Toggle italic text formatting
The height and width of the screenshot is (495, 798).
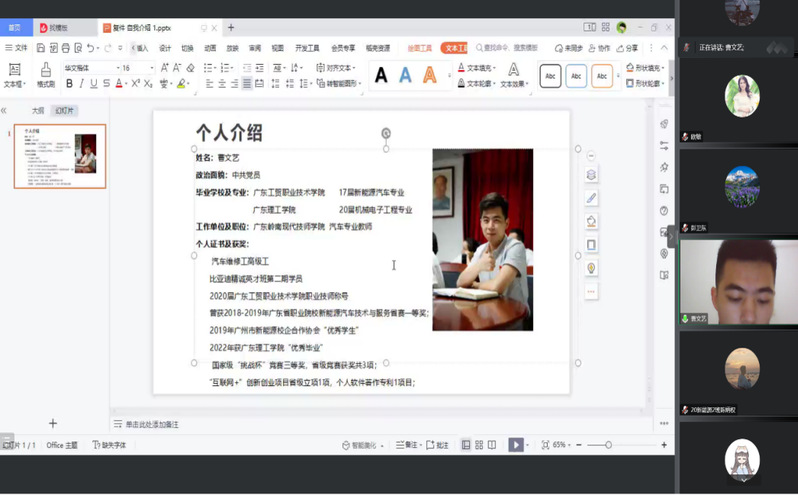(82, 84)
